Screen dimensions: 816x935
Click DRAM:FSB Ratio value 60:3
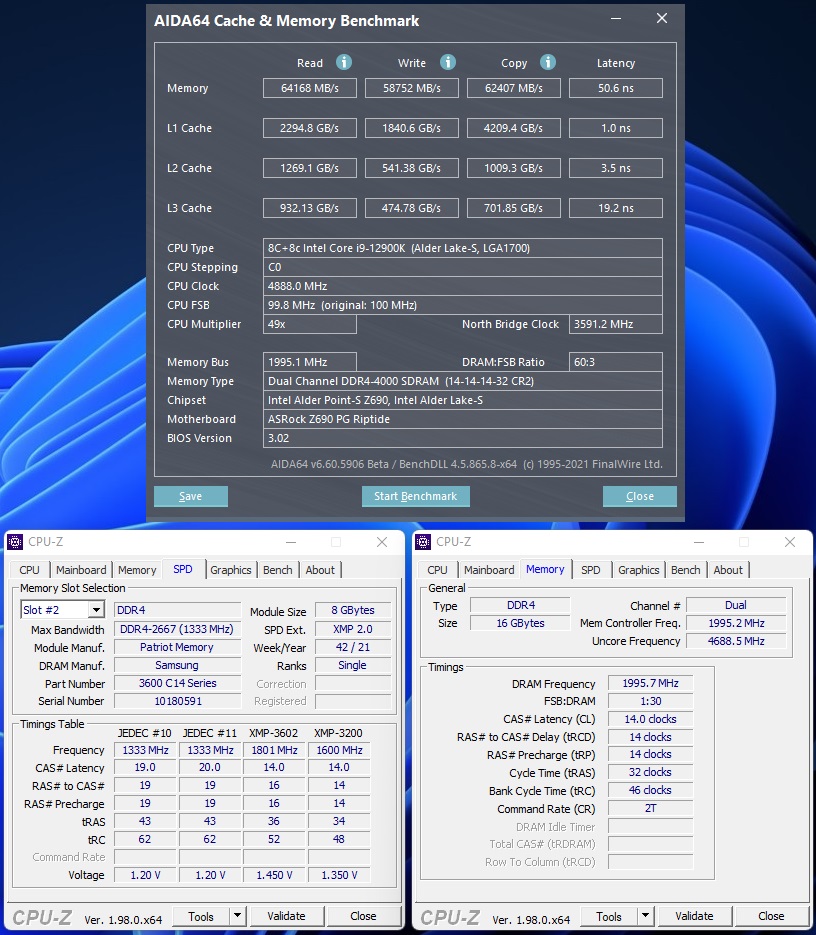[616, 362]
